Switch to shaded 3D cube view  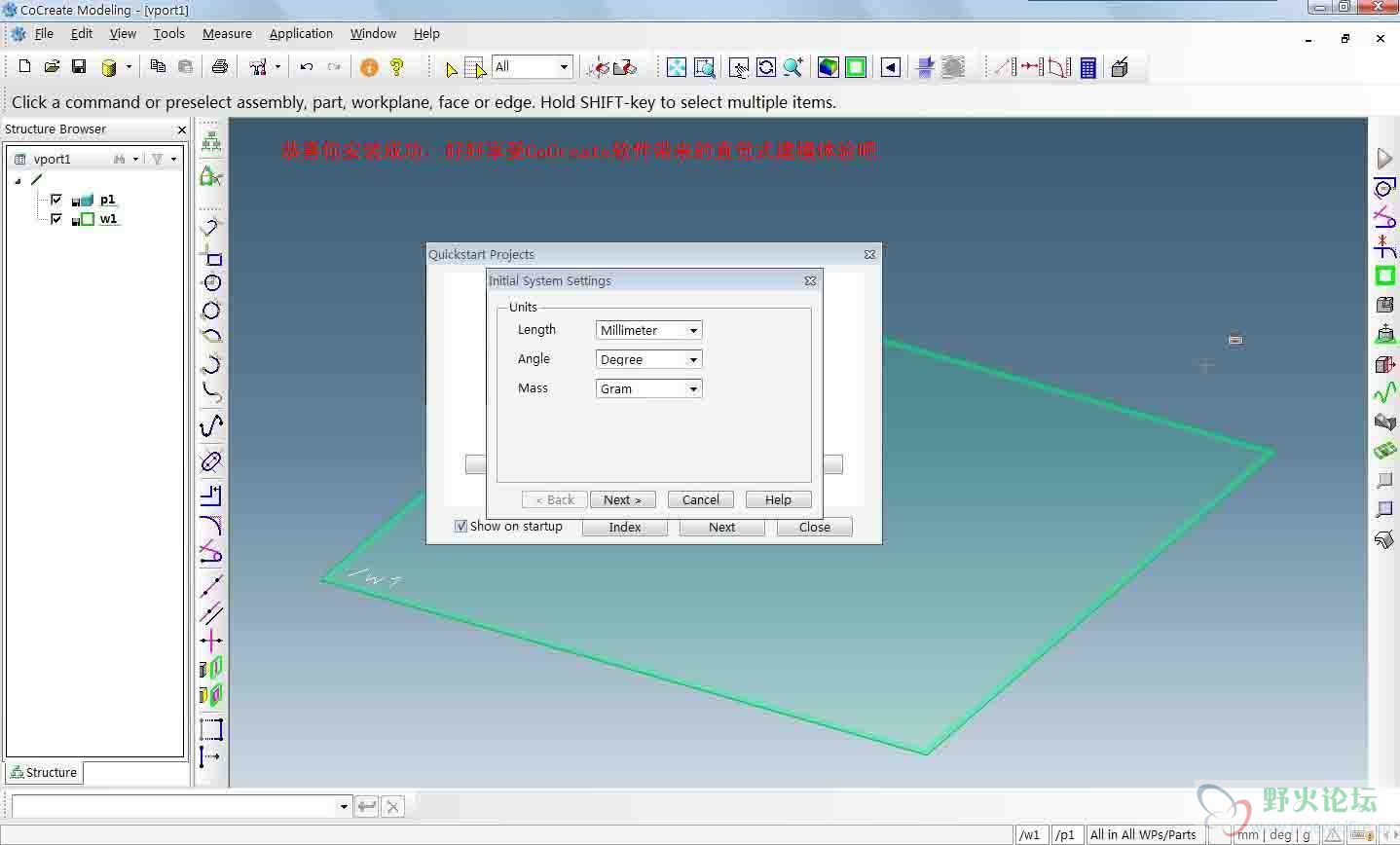pos(829,67)
